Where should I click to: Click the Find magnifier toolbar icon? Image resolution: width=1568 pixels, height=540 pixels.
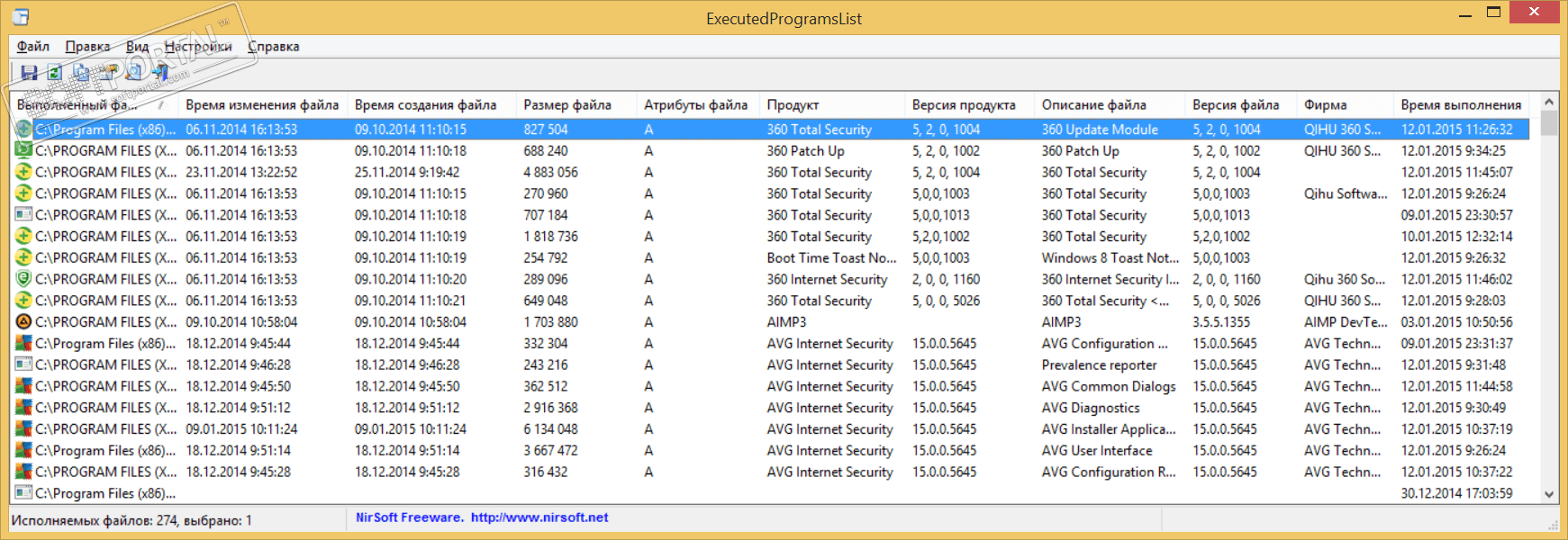point(135,73)
